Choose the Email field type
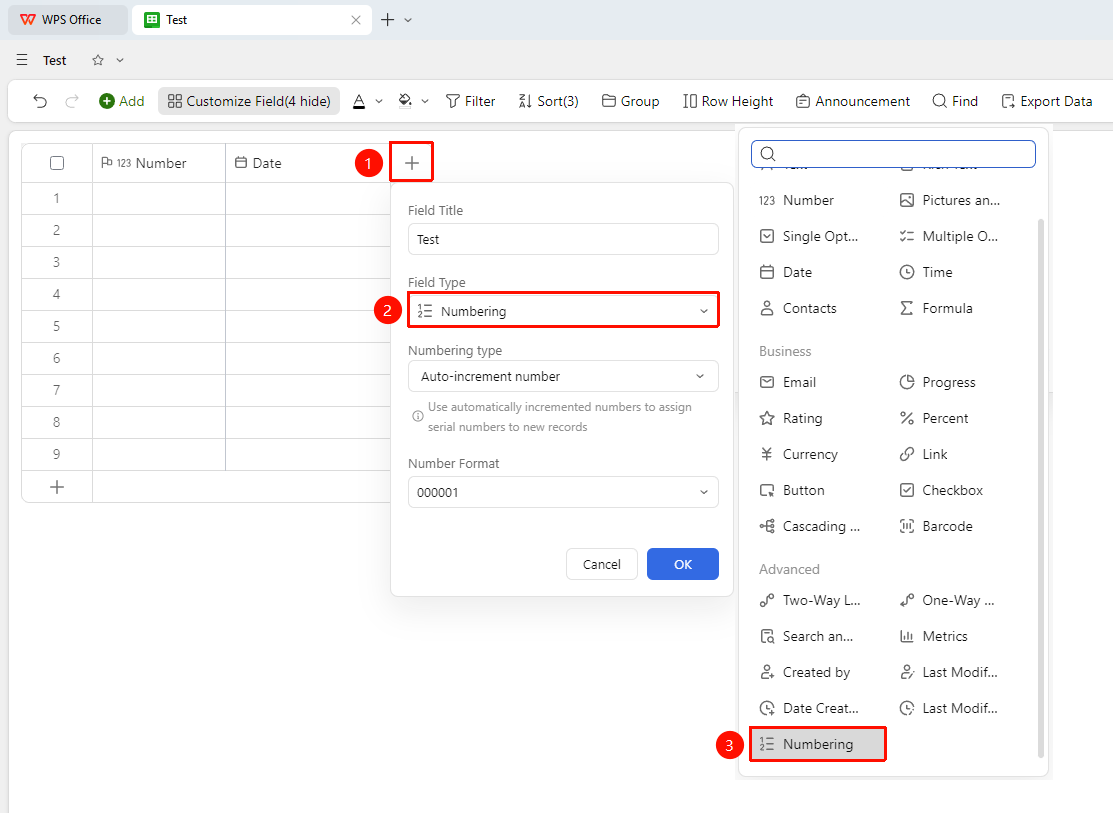Image resolution: width=1113 pixels, height=813 pixels. point(787,382)
